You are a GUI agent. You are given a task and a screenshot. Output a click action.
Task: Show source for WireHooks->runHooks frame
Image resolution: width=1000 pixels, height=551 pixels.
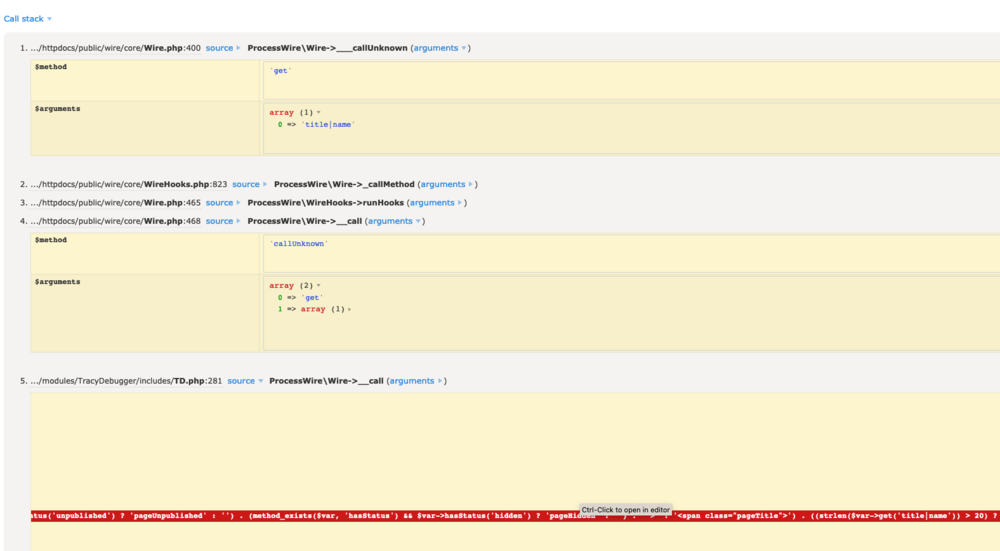[222, 203]
